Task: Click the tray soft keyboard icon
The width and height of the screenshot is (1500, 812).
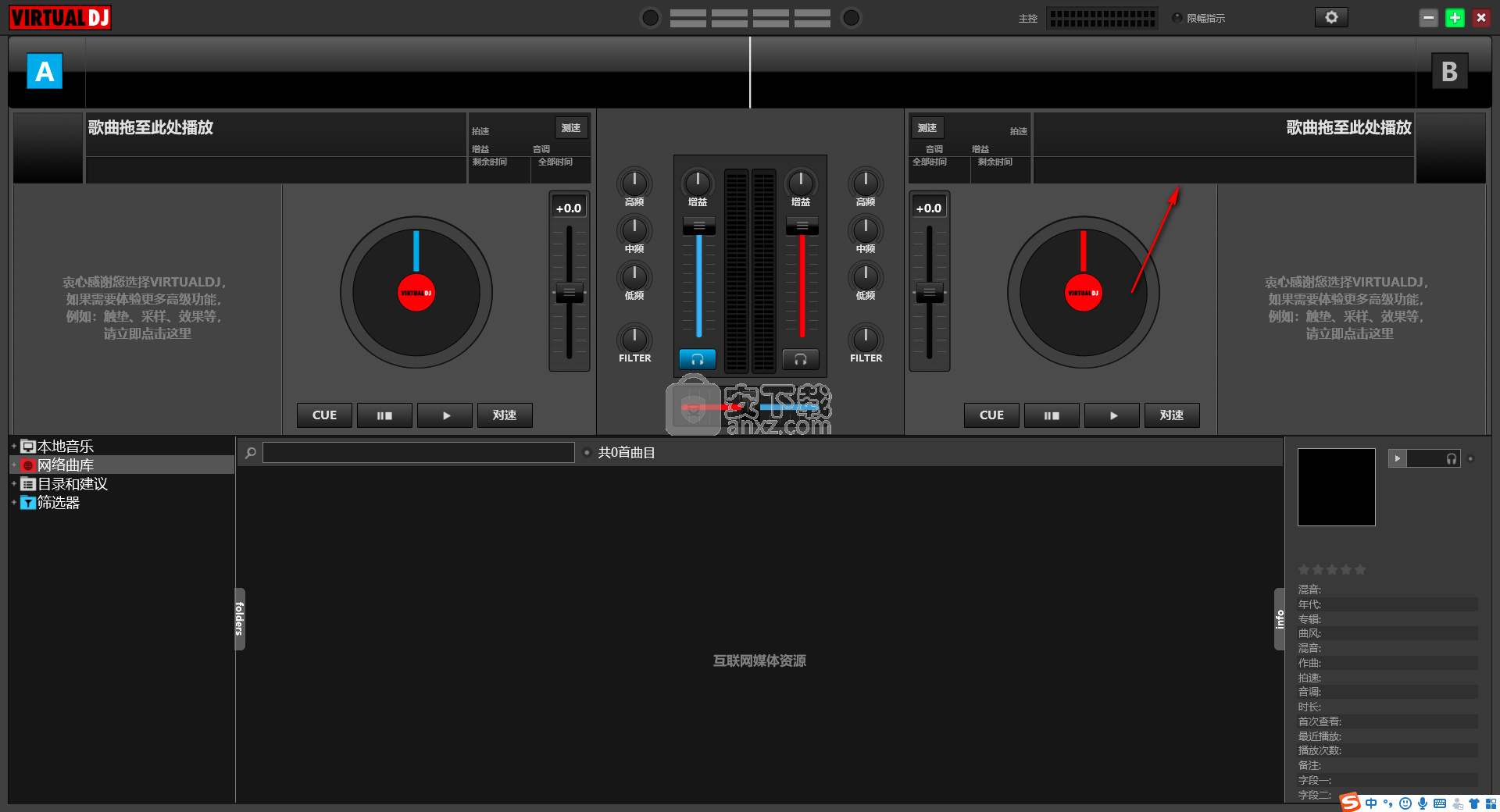Action: pyautogui.click(x=1440, y=803)
